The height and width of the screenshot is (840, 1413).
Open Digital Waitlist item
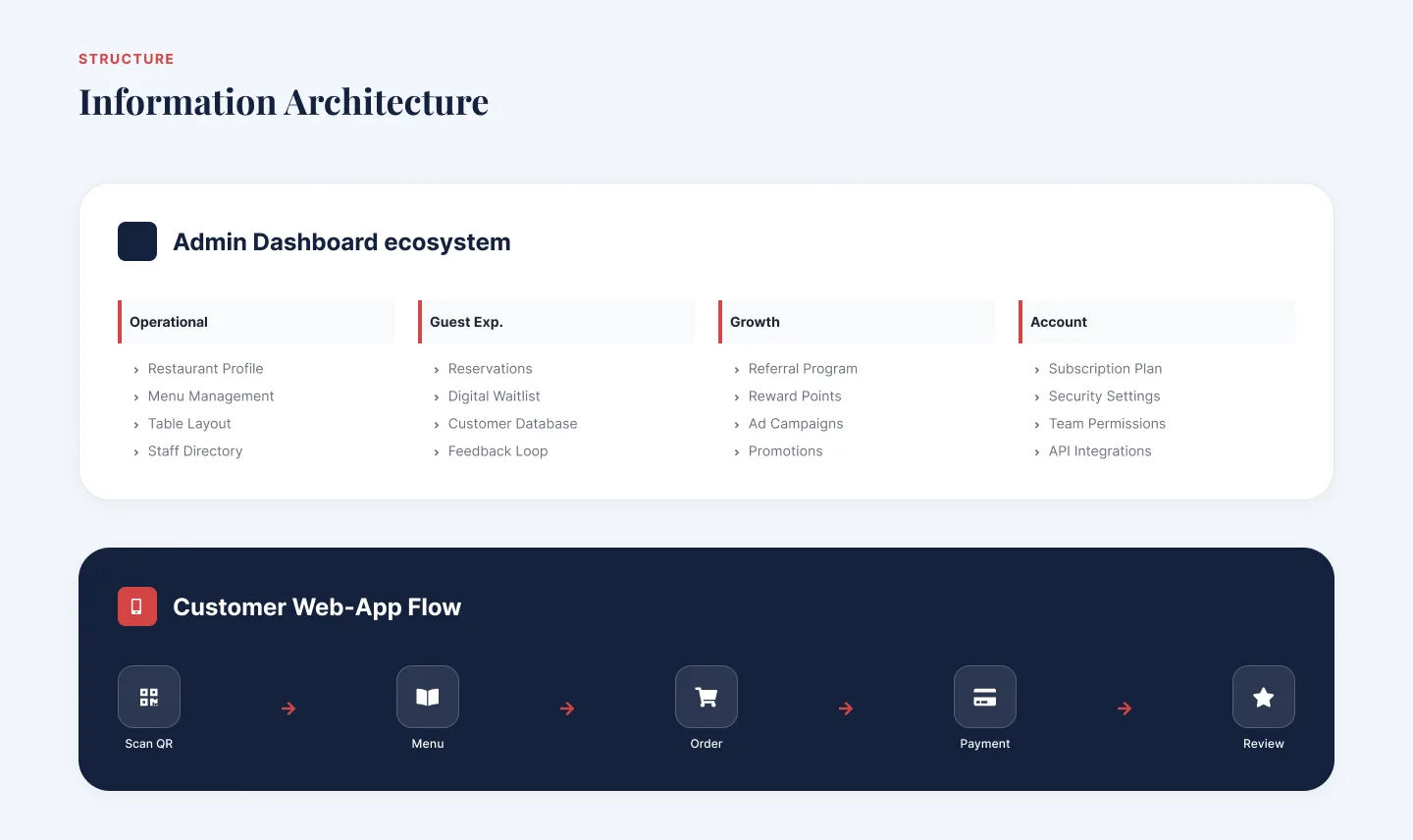(494, 396)
